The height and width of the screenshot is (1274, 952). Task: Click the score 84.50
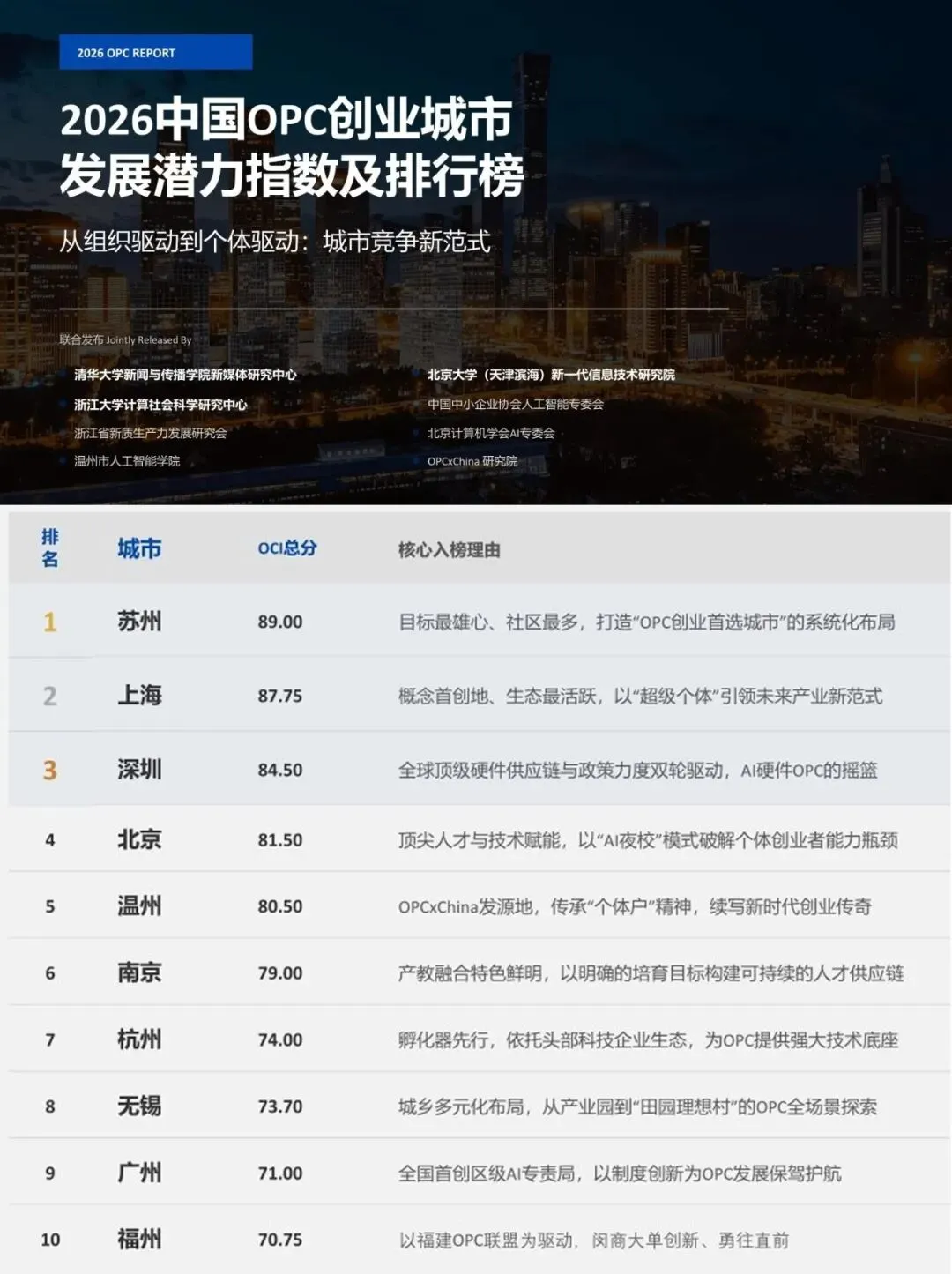click(x=280, y=770)
